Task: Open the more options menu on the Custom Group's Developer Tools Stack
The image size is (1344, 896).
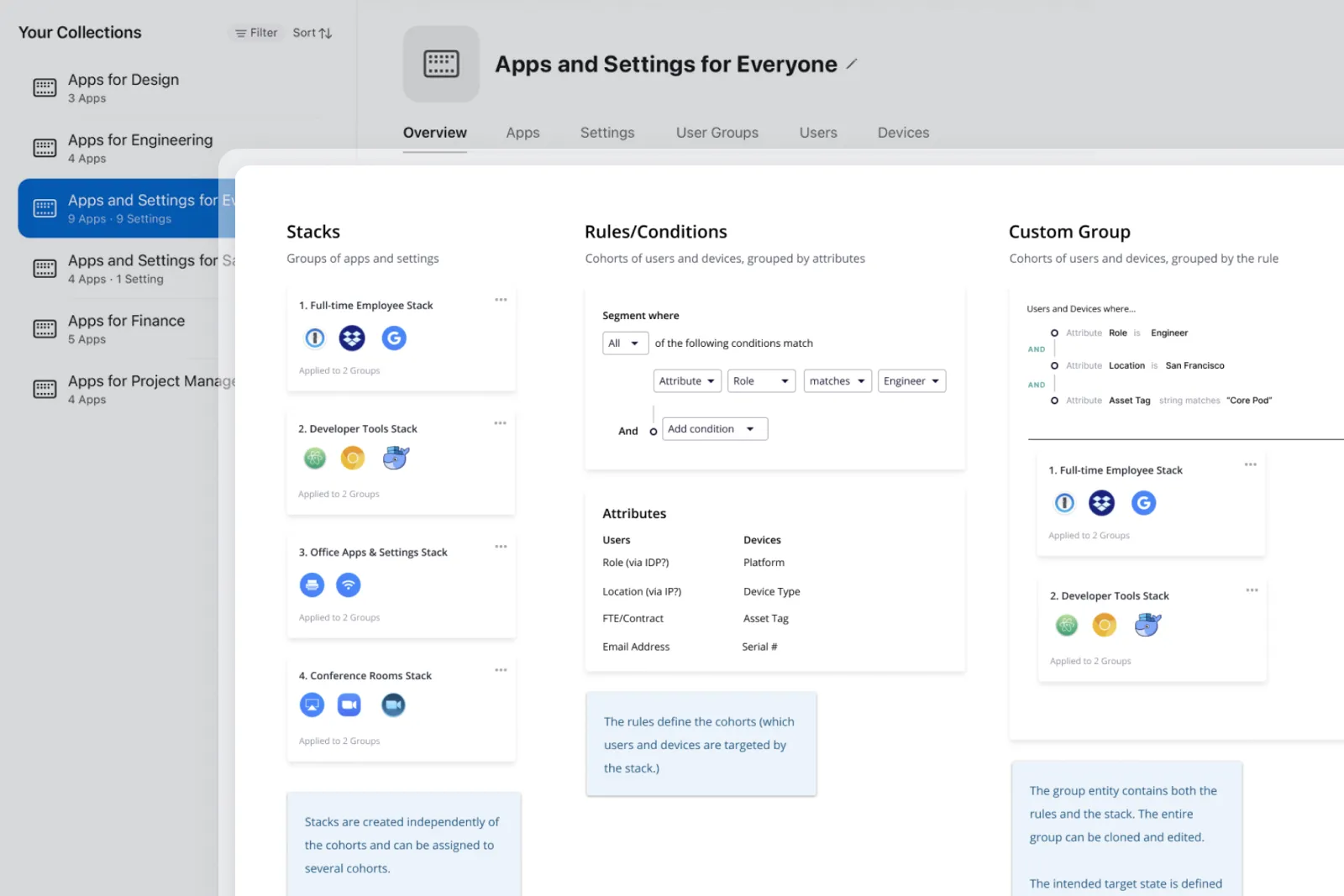Action: pos(1252,590)
